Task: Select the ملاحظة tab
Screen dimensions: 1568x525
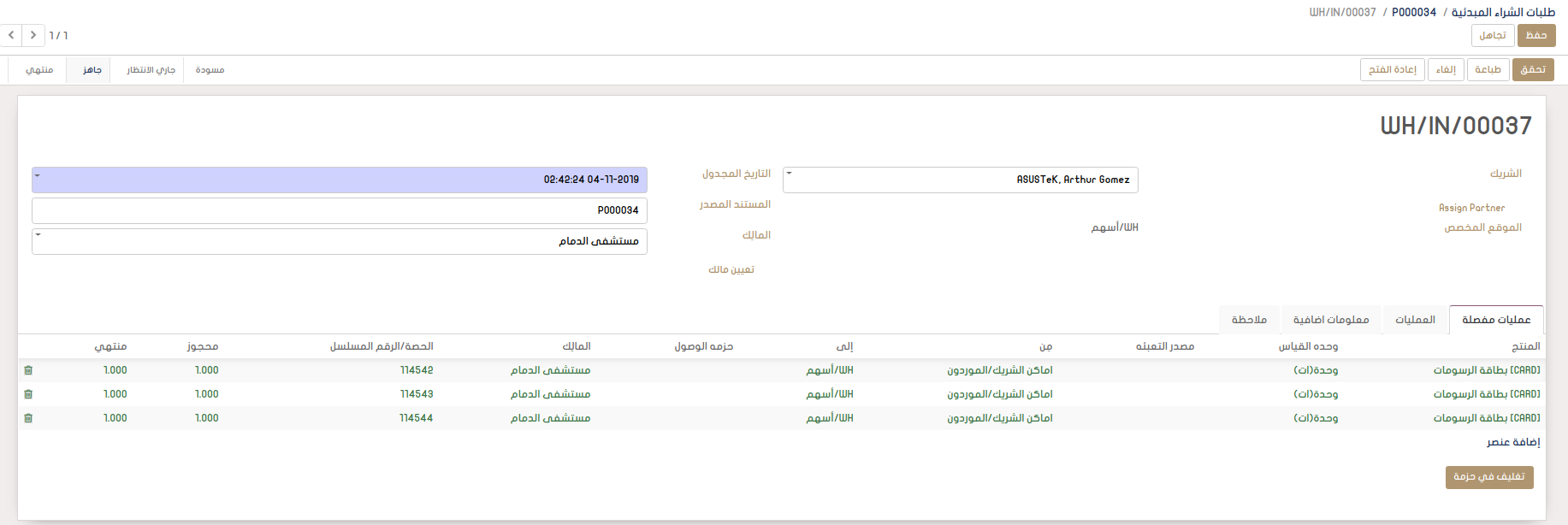Action: [x=1249, y=320]
